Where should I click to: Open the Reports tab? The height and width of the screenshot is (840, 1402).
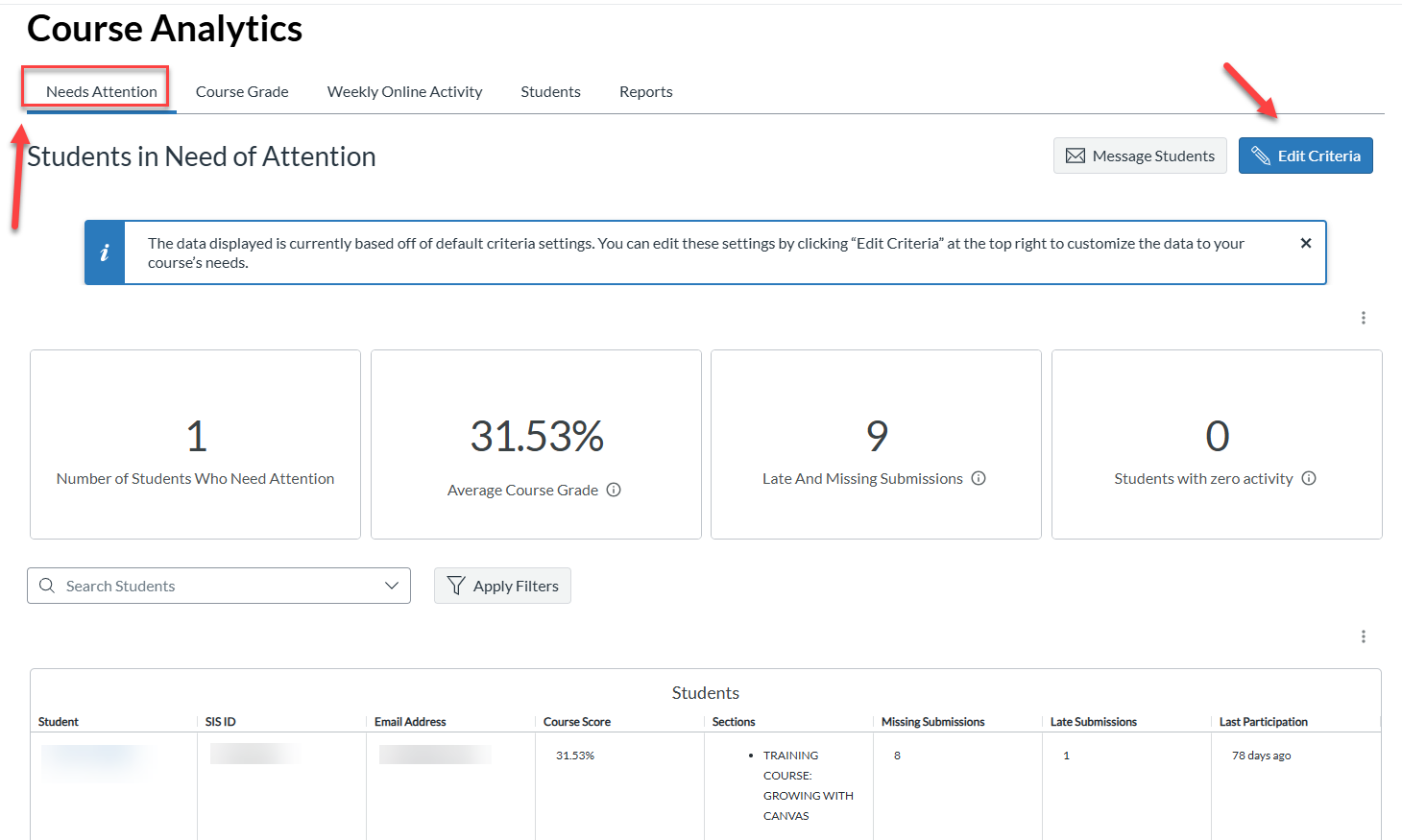click(x=645, y=91)
